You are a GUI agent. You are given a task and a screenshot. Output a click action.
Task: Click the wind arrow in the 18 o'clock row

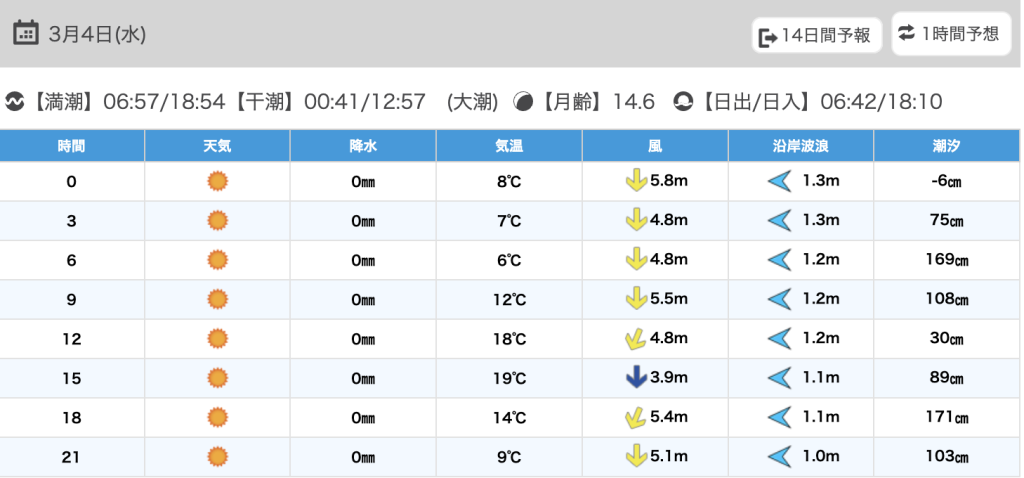pyautogui.click(x=635, y=417)
